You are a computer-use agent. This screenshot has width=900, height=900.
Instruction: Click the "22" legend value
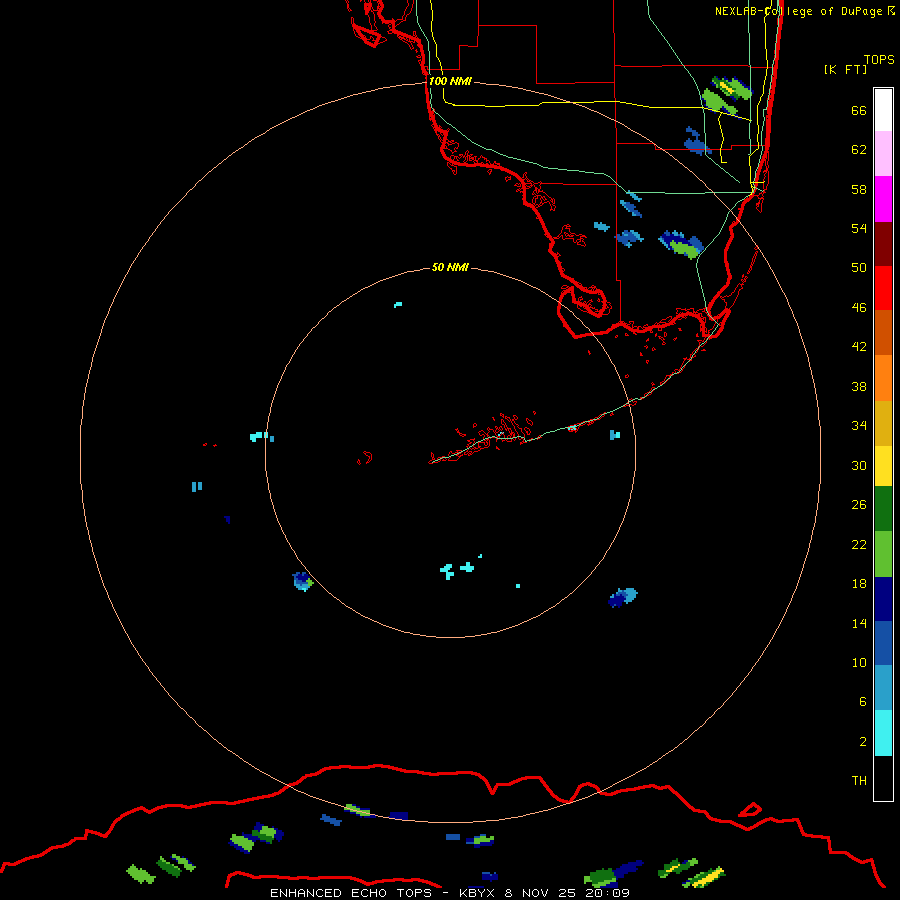click(x=859, y=544)
